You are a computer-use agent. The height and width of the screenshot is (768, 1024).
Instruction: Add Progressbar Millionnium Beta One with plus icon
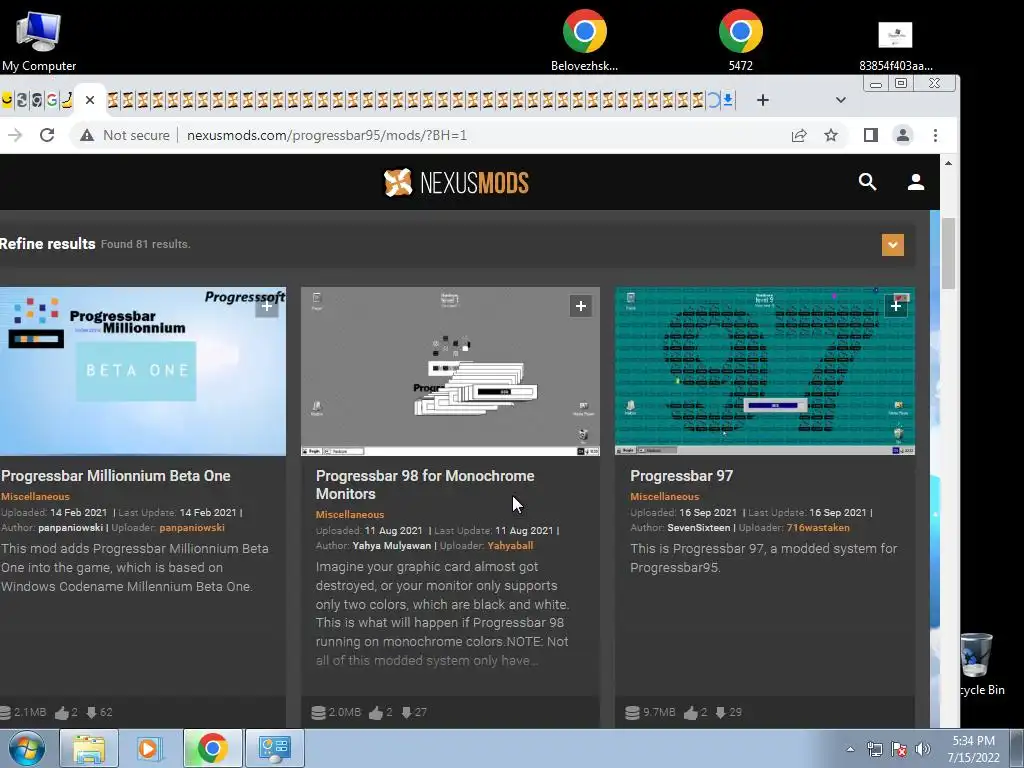[x=266, y=306]
